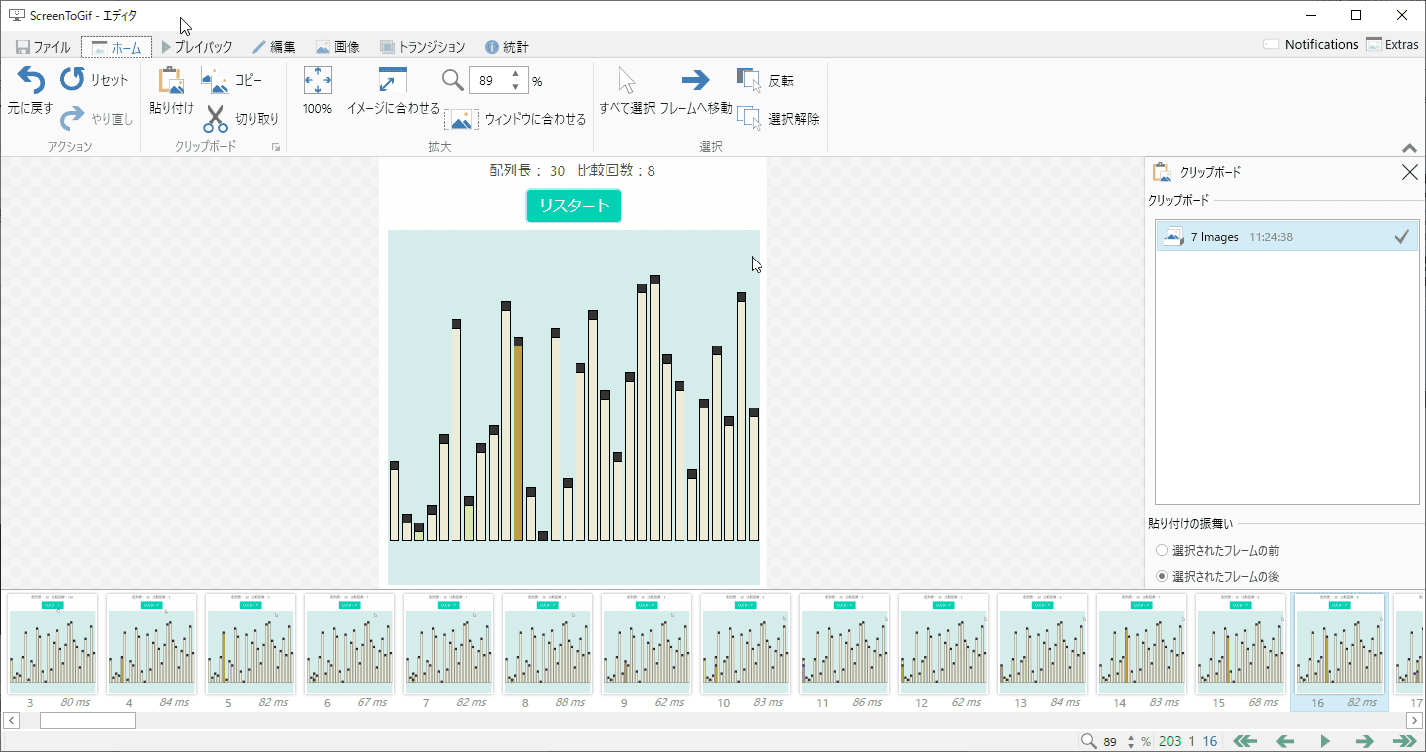Expand クリップボード group options launcher

pos(275,147)
